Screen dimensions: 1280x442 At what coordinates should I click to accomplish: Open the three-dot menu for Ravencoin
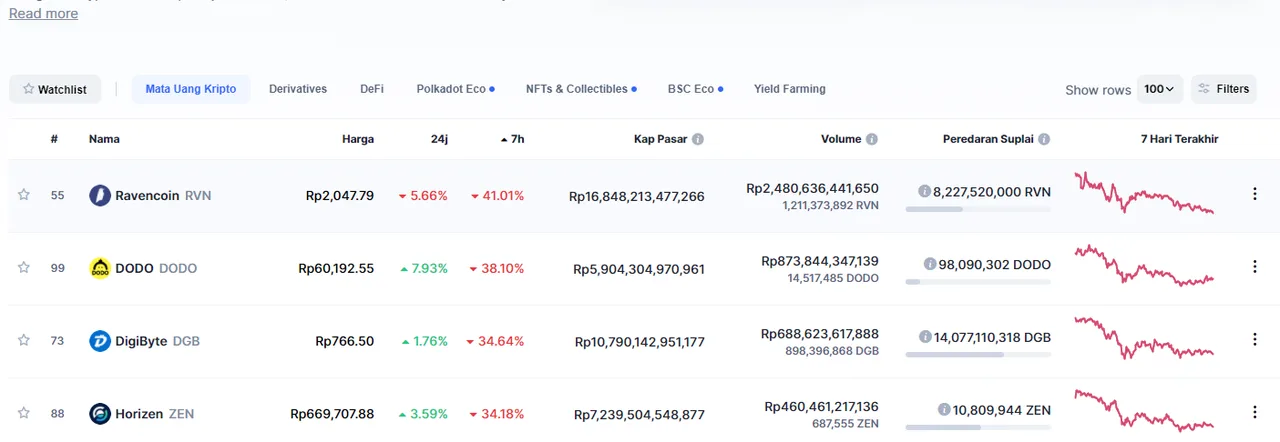pos(1255,194)
